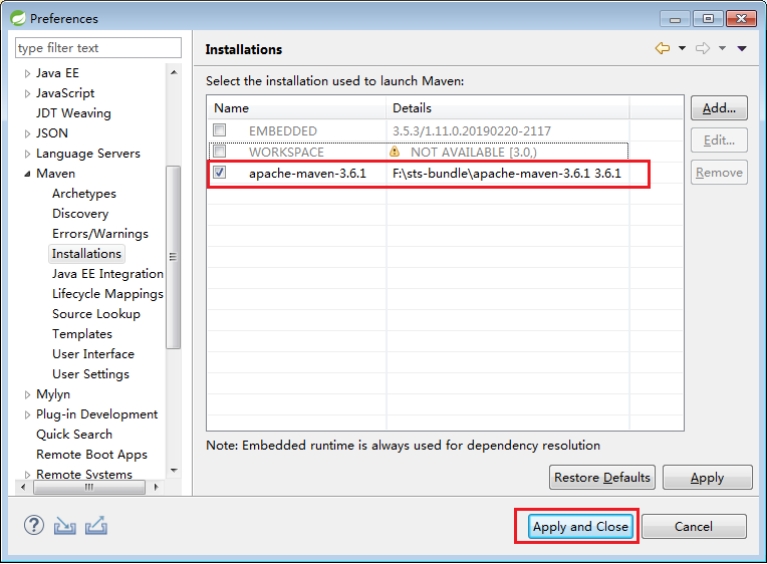The height and width of the screenshot is (564, 767).
Task: Click the yellow Back arrow icon
Action: click(662, 48)
